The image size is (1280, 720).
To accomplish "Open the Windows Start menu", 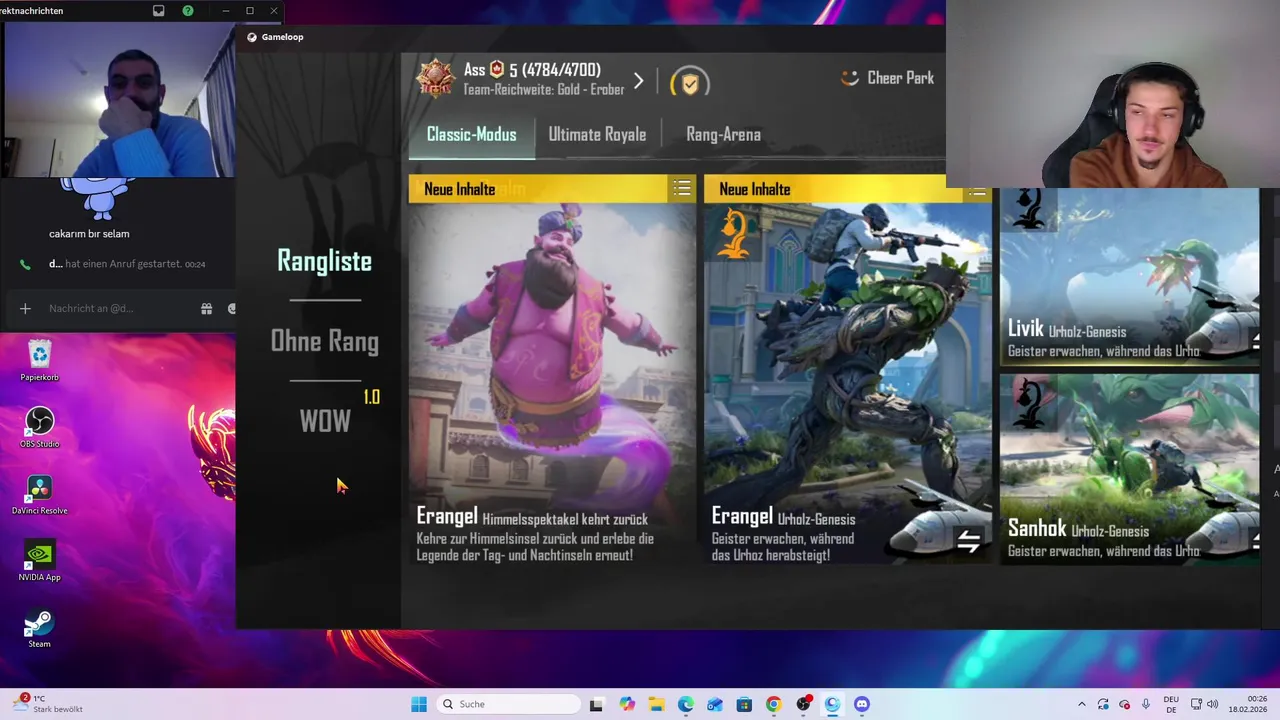I will click(x=419, y=704).
